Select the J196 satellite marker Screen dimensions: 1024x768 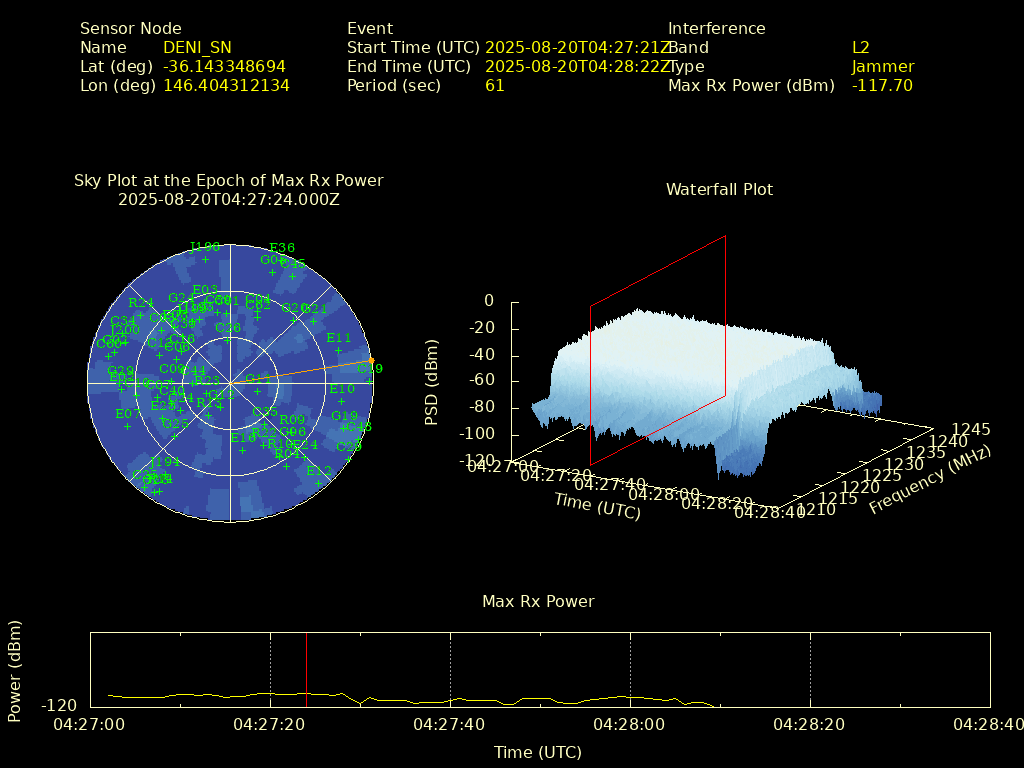click(x=205, y=259)
